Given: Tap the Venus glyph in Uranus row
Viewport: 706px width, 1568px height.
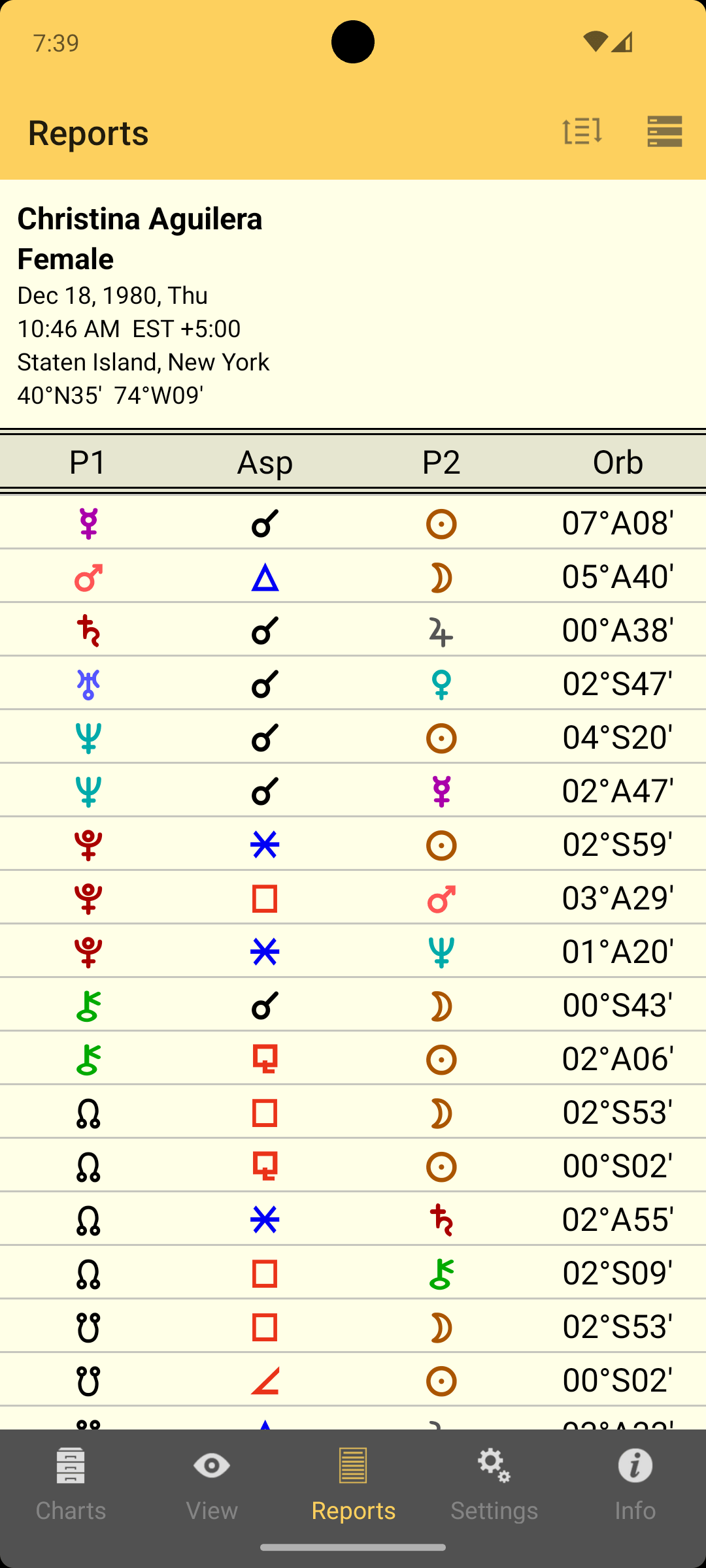Looking at the screenshot, I should [x=441, y=685].
